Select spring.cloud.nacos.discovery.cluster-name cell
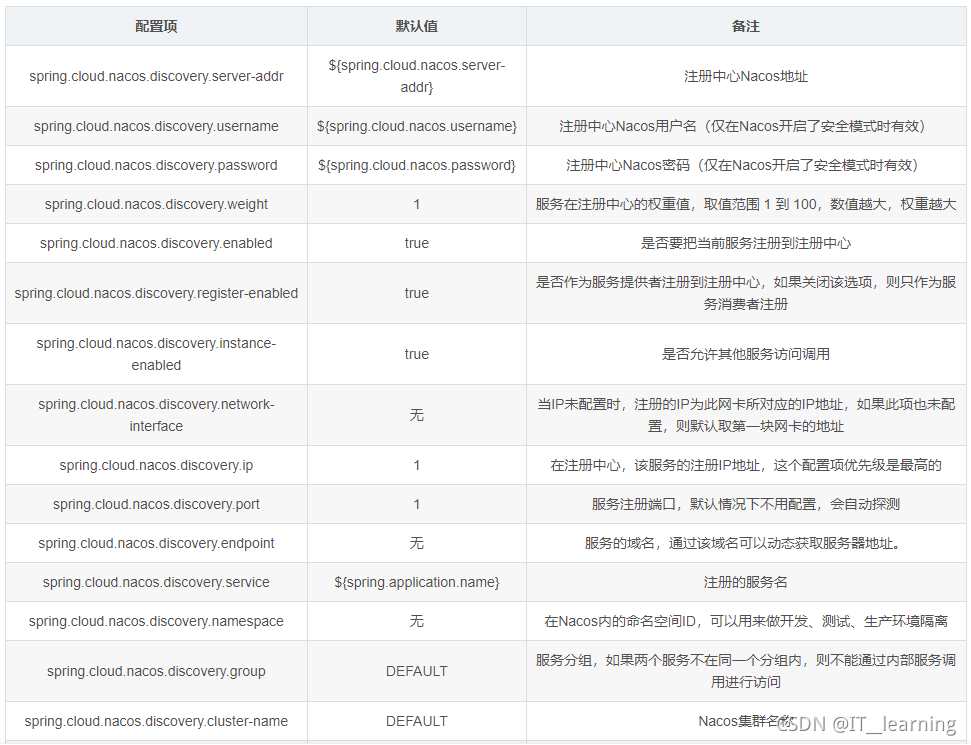 (156, 721)
